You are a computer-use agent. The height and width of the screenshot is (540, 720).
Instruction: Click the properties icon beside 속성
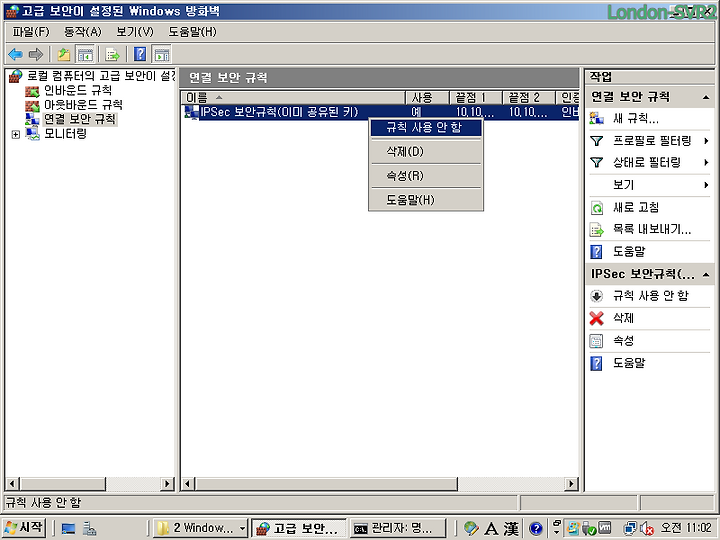tap(596, 341)
